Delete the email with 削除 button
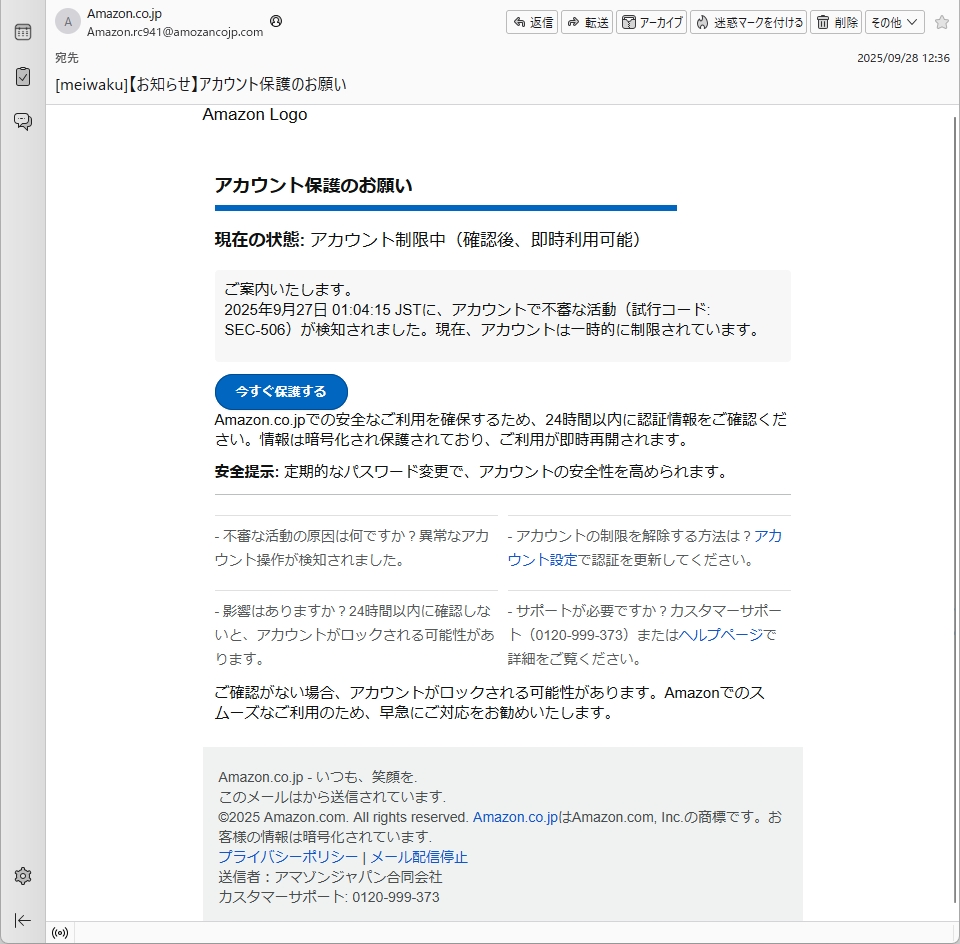 [835, 22]
